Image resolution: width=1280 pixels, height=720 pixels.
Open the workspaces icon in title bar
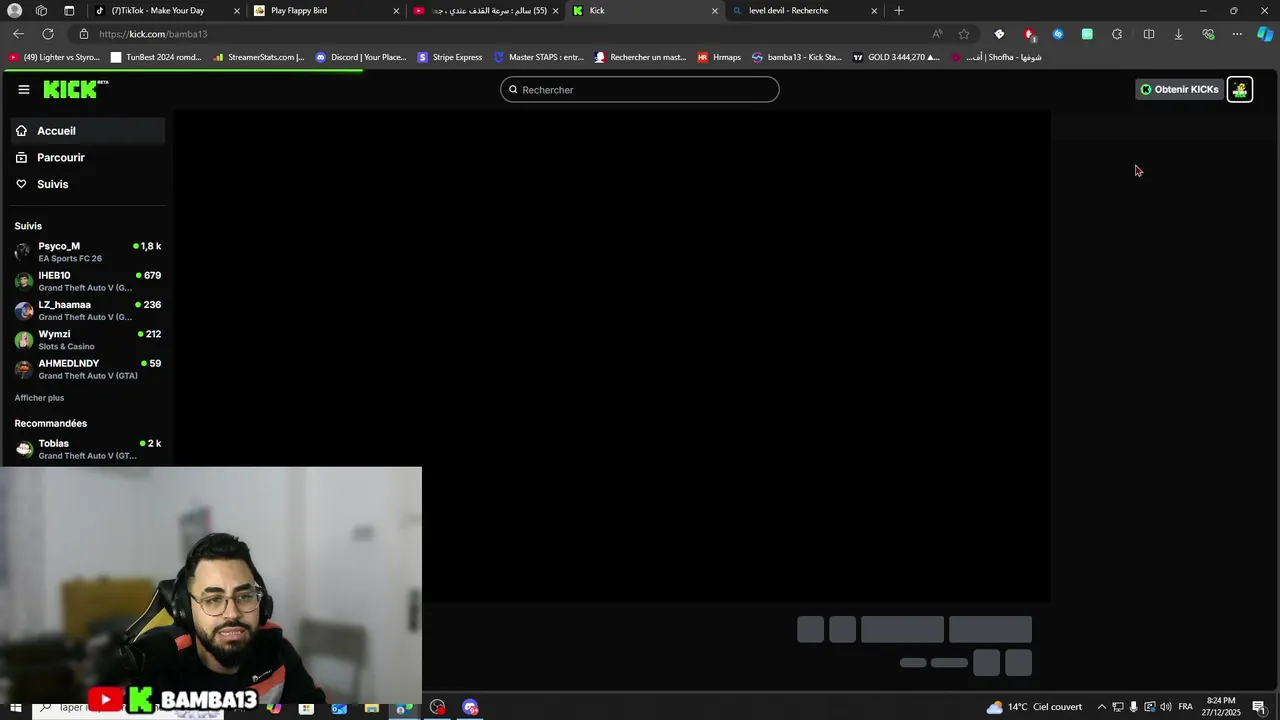[41, 11]
